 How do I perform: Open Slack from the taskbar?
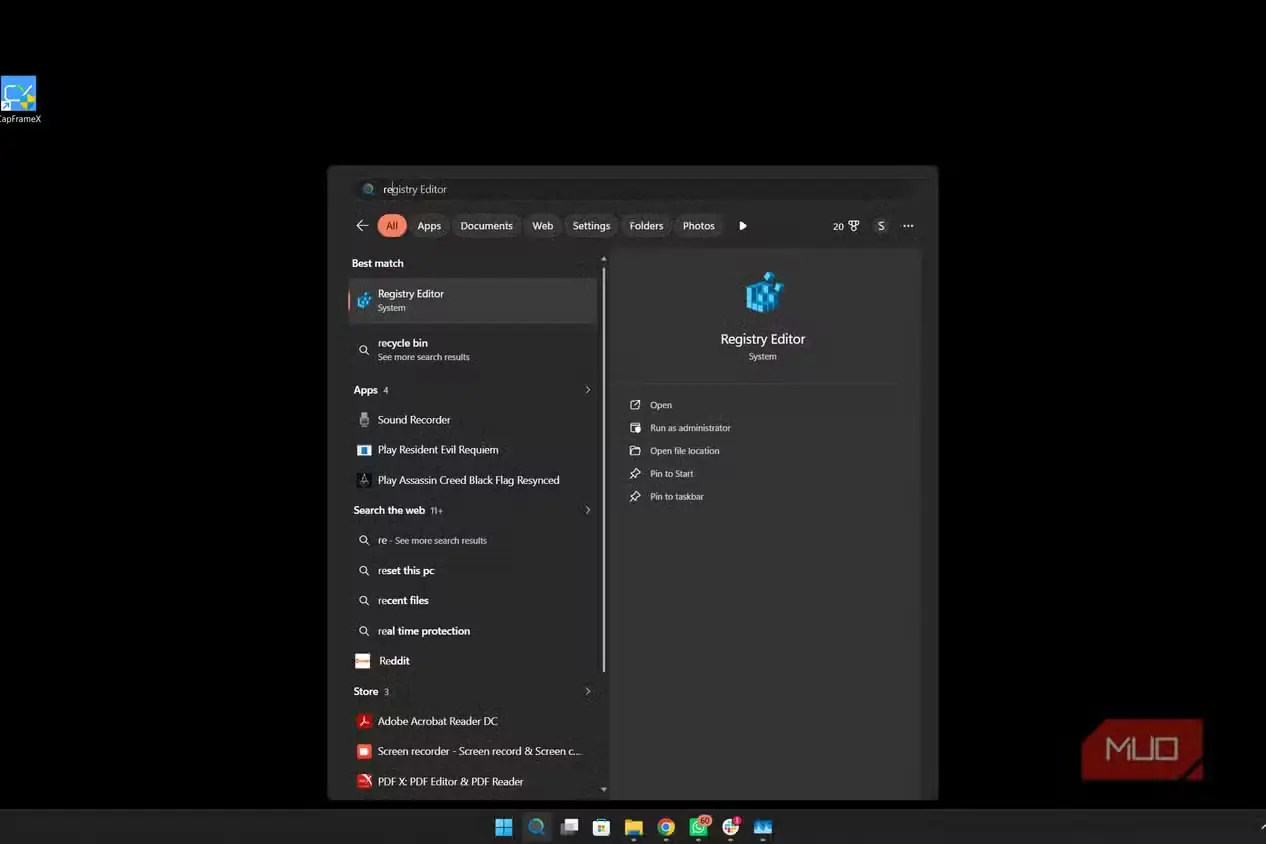click(731, 827)
